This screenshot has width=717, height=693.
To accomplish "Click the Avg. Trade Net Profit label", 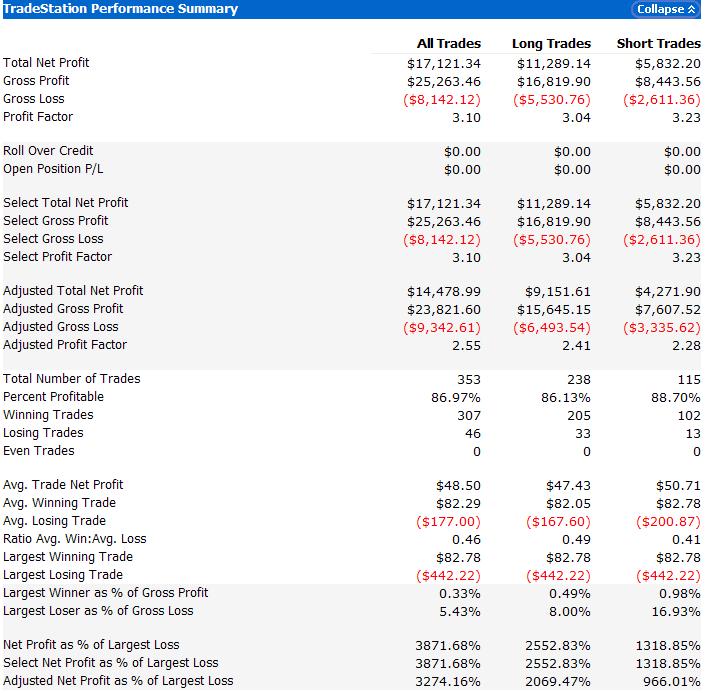I will [x=63, y=485].
